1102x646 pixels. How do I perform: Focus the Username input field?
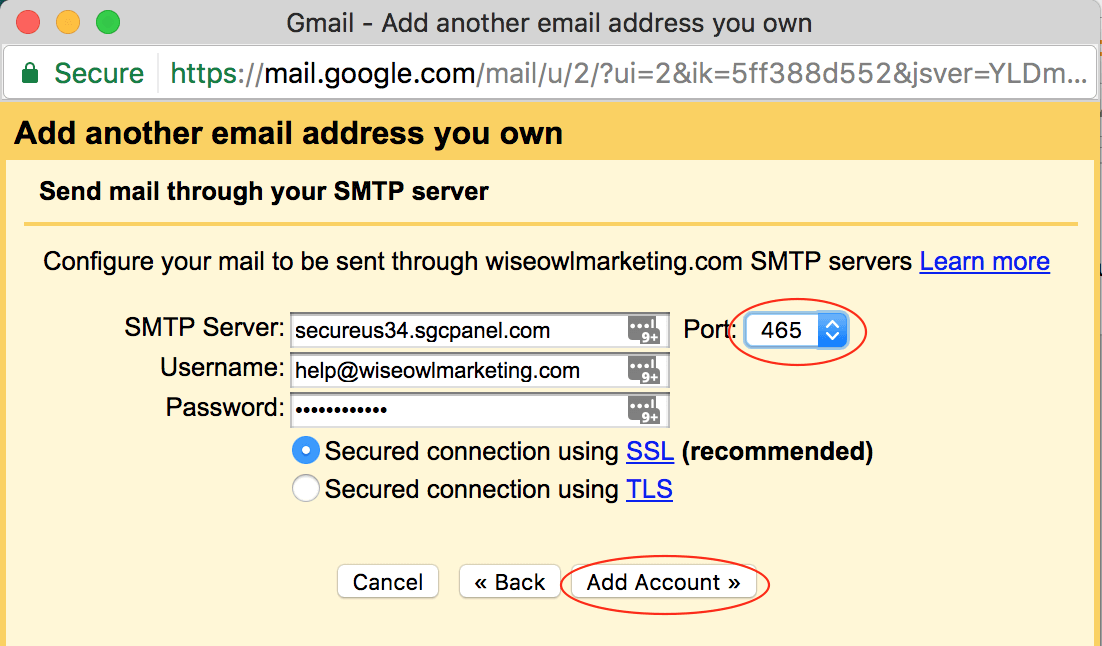click(450, 369)
